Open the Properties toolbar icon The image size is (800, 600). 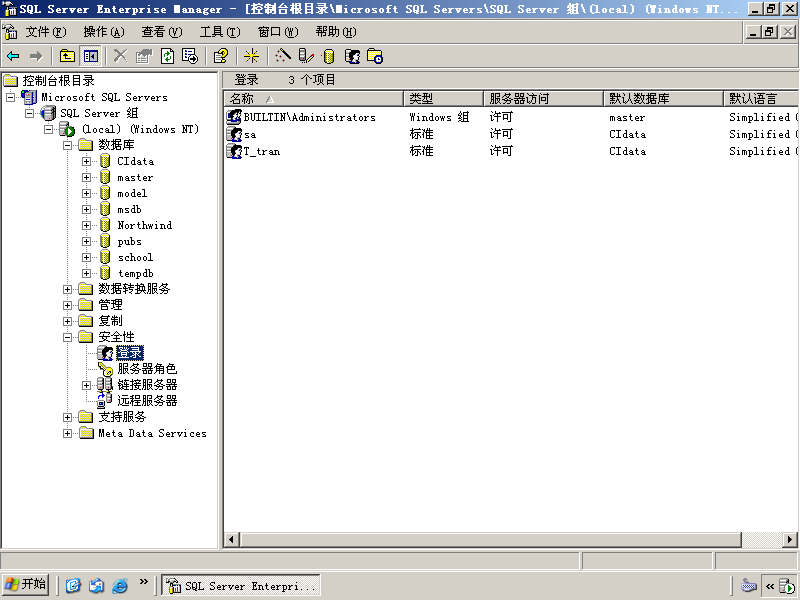coord(144,56)
